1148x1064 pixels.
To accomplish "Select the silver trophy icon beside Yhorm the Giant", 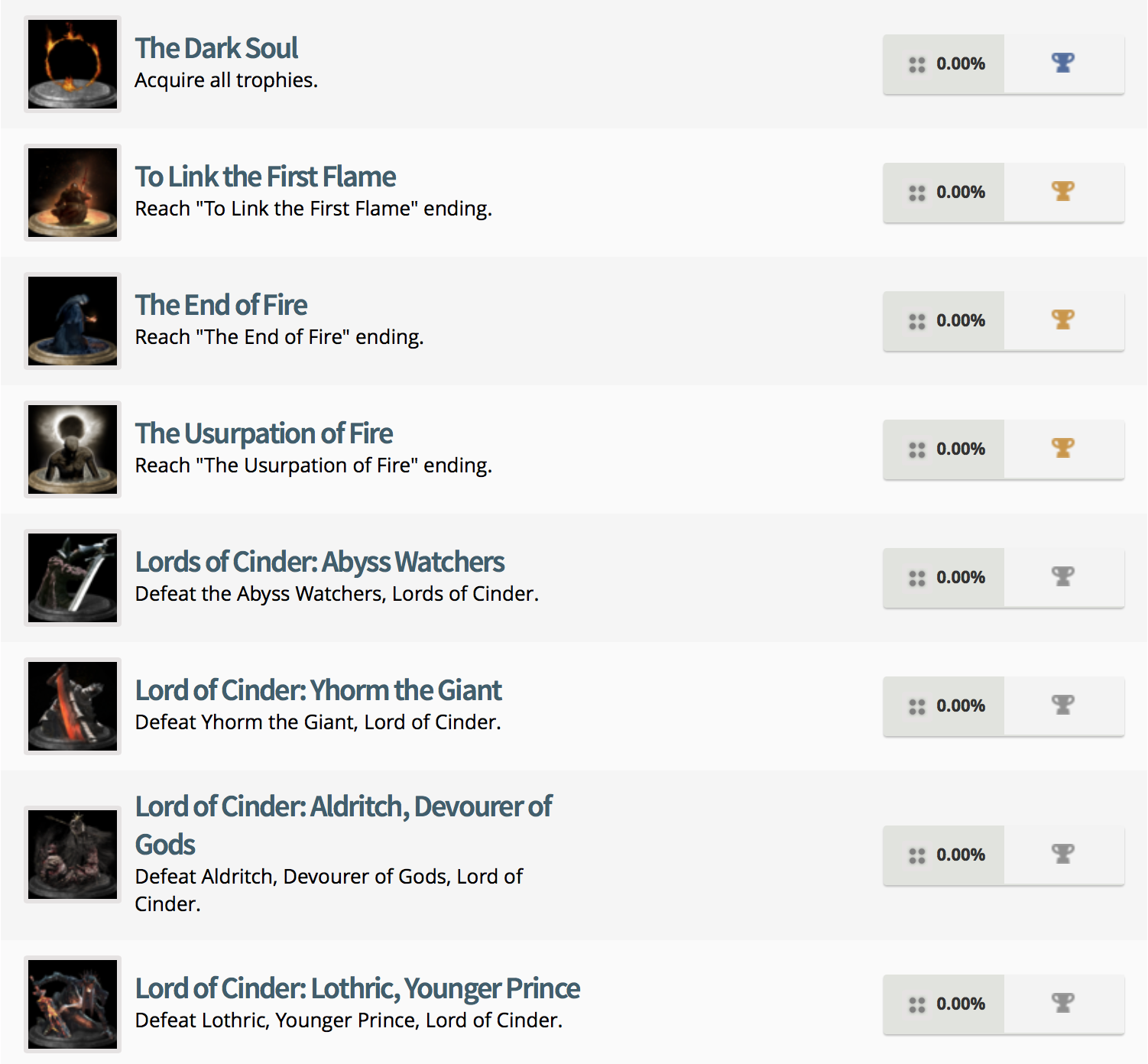I will point(1063,706).
